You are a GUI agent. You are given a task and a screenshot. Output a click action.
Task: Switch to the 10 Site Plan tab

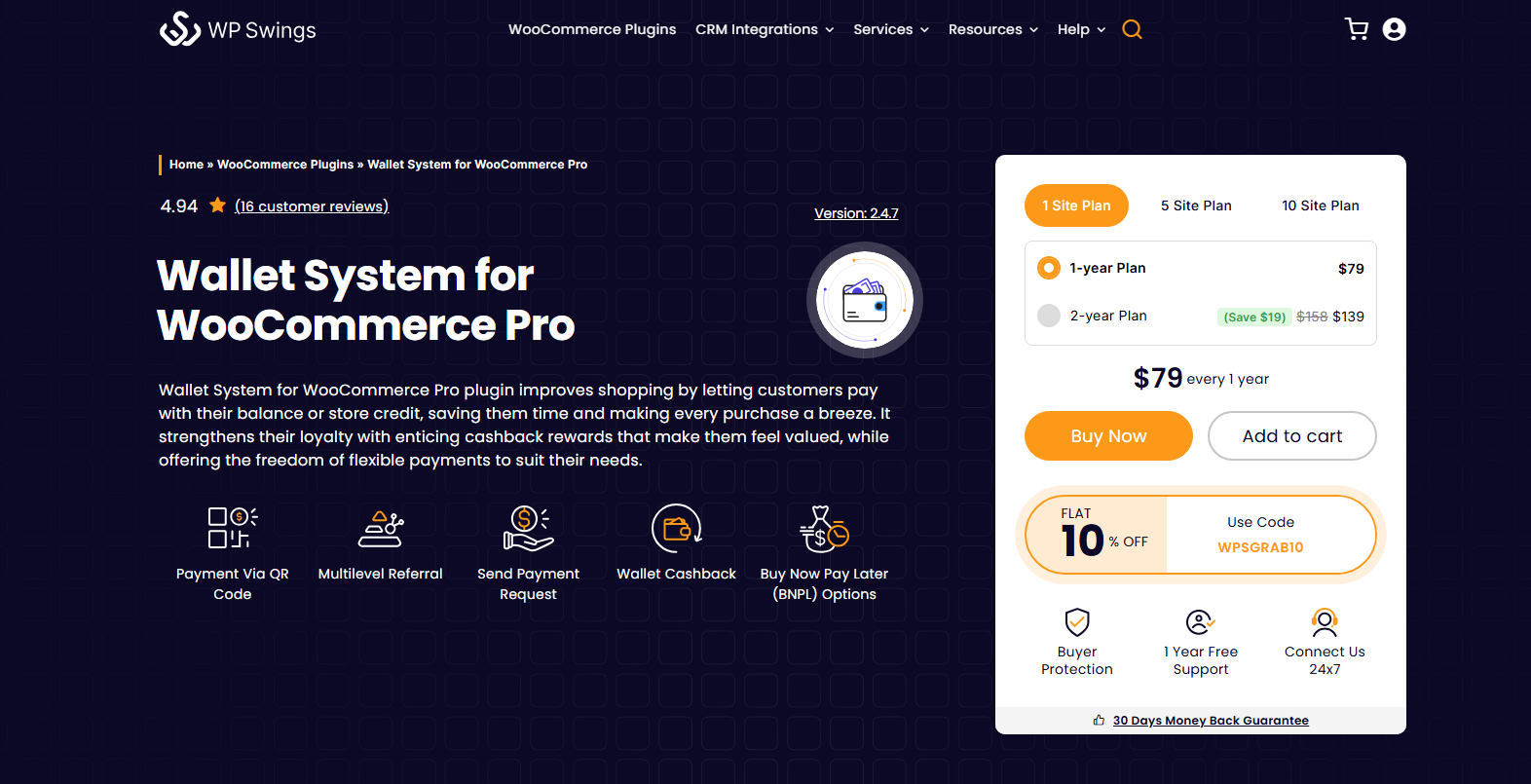1321,205
